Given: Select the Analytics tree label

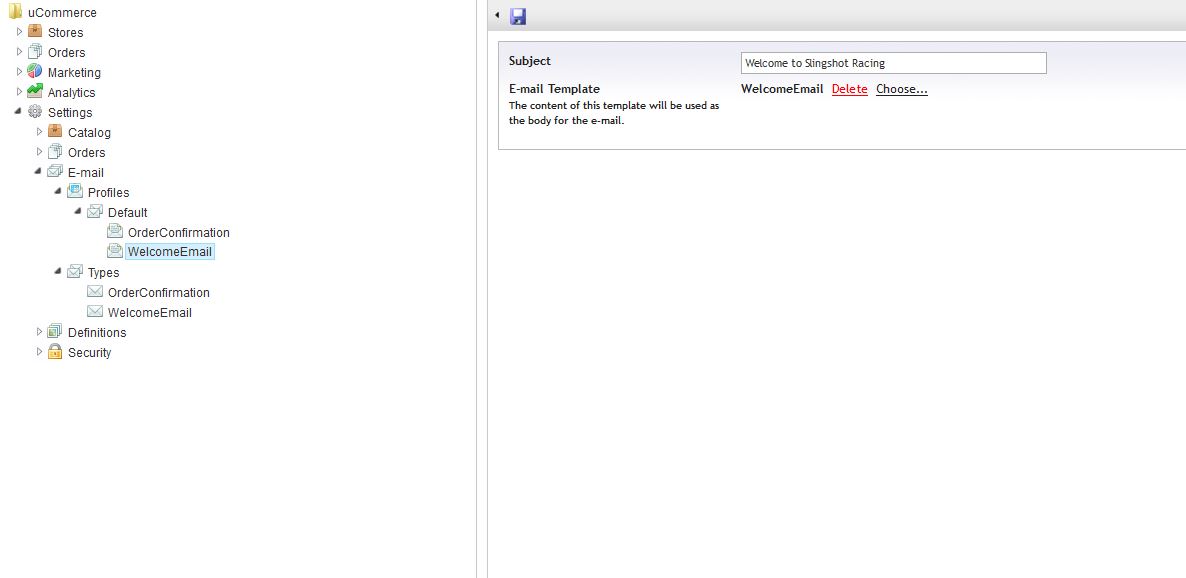Looking at the screenshot, I should tap(71, 92).
